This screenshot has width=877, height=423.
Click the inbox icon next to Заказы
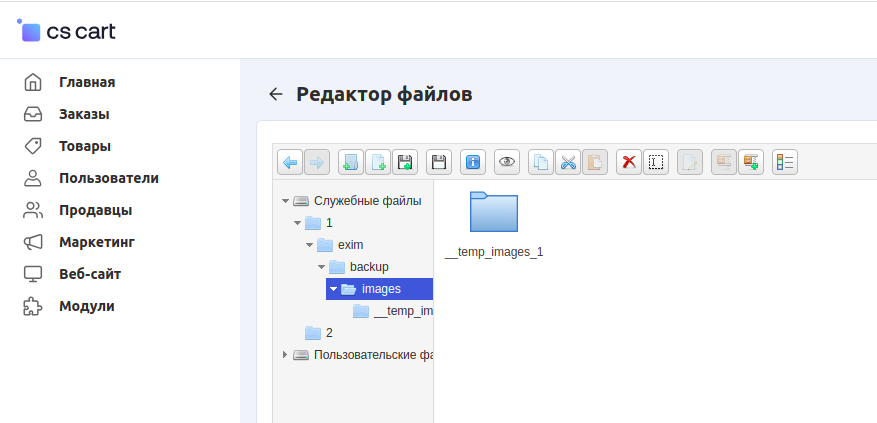coord(33,114)
